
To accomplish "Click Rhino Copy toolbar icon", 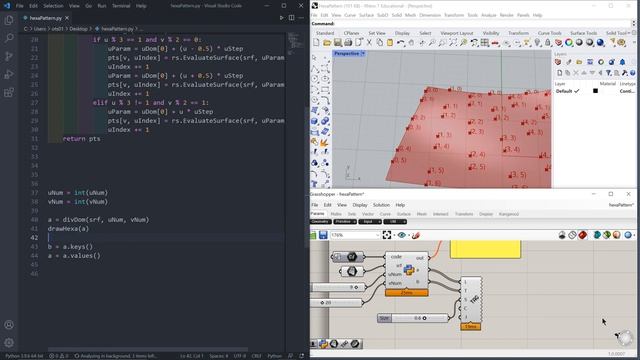I will point(380,42).
